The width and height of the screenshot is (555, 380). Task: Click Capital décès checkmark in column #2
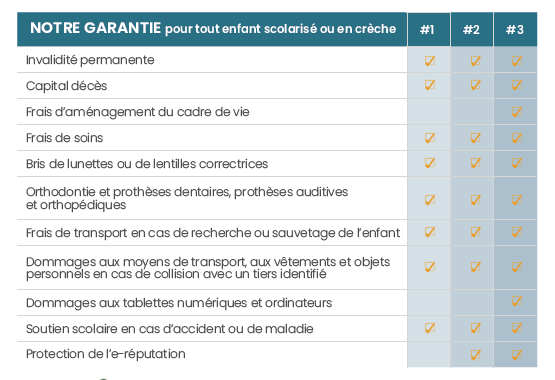click(x=475, y=85)
